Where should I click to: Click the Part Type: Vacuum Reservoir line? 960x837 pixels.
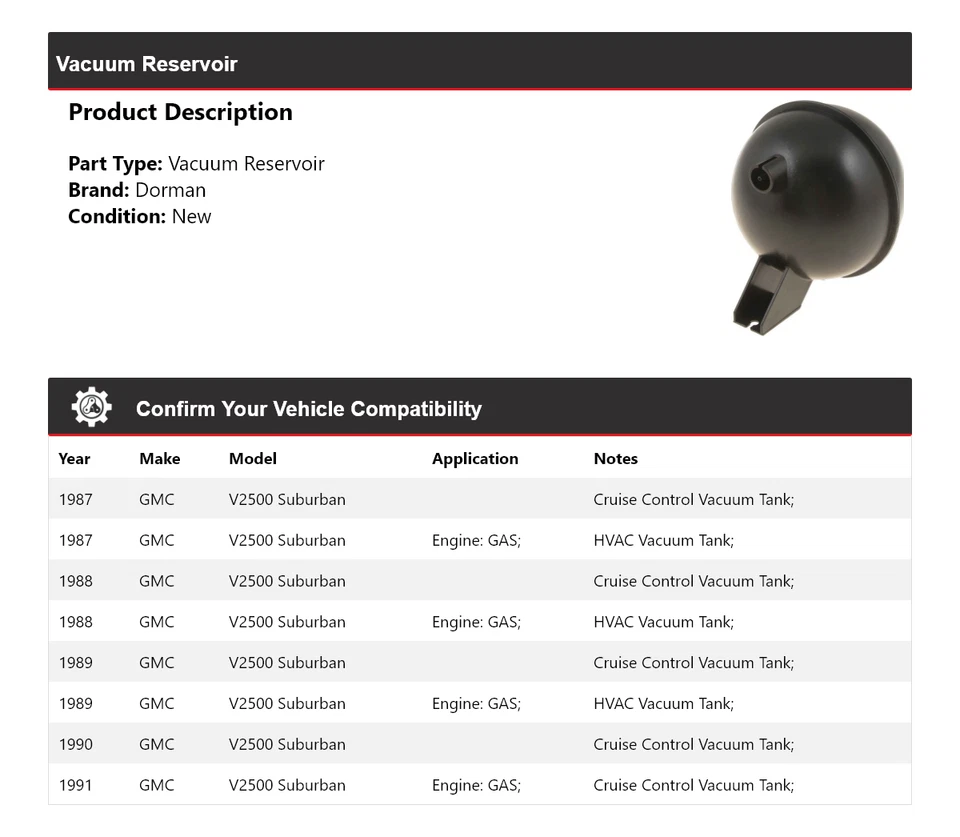point(196,164)
